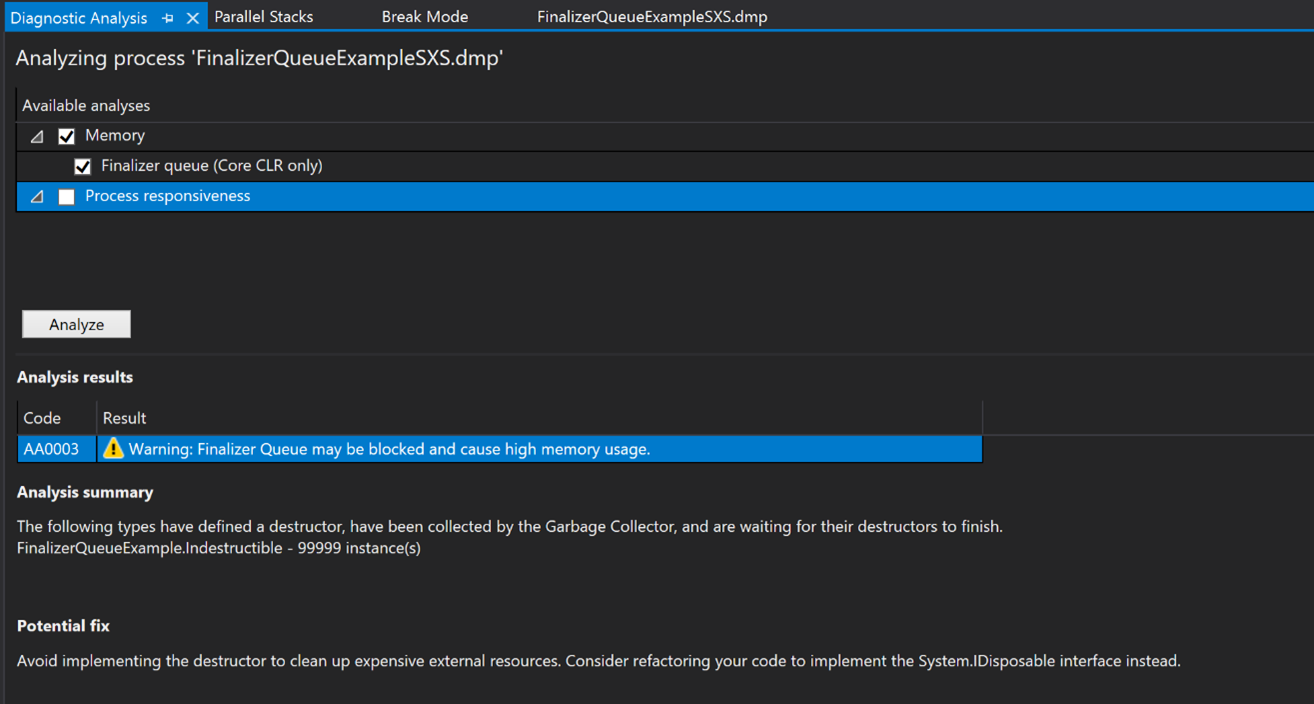
Task: Click the Result column header
Action: 125,417
